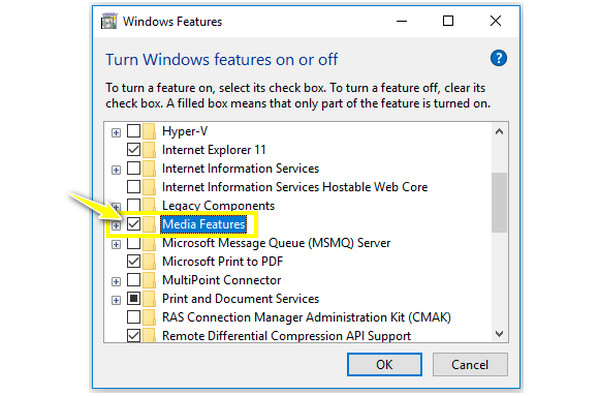The width and height of the screenshot is (600, 396).
Task: Click the MultiPoint Connector folder icon
Action: tap(149, 280)
